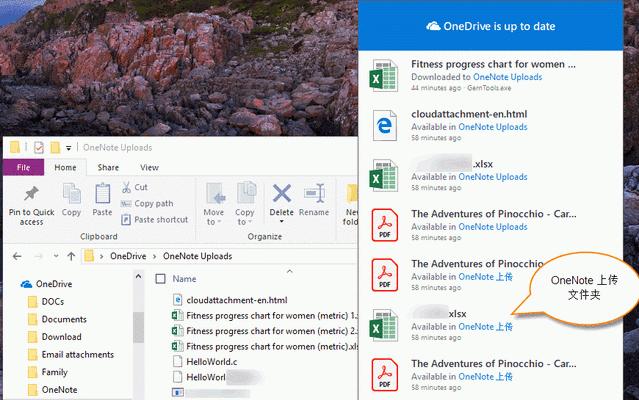
Task: Click the Copy path command
Action: pyautogui.click(x=147, y=203)
